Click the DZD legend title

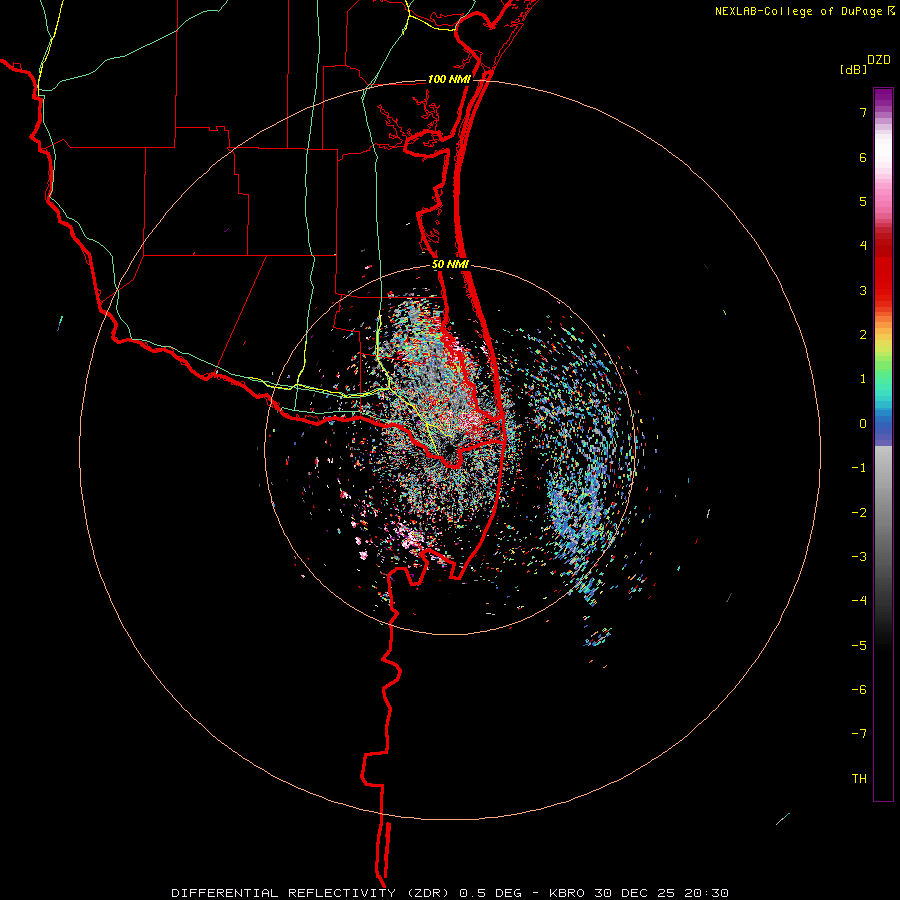click(879, 60)
